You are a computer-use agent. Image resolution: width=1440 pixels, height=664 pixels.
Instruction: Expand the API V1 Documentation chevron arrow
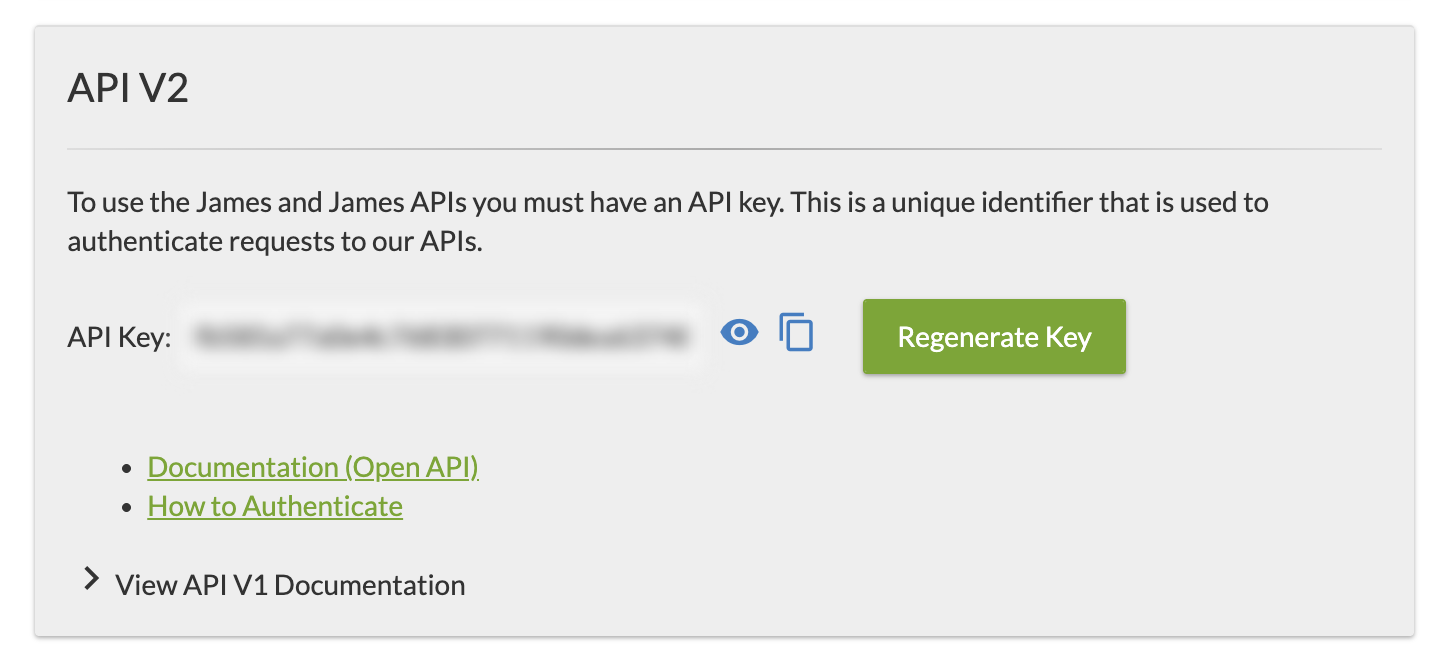coord(92,580)
